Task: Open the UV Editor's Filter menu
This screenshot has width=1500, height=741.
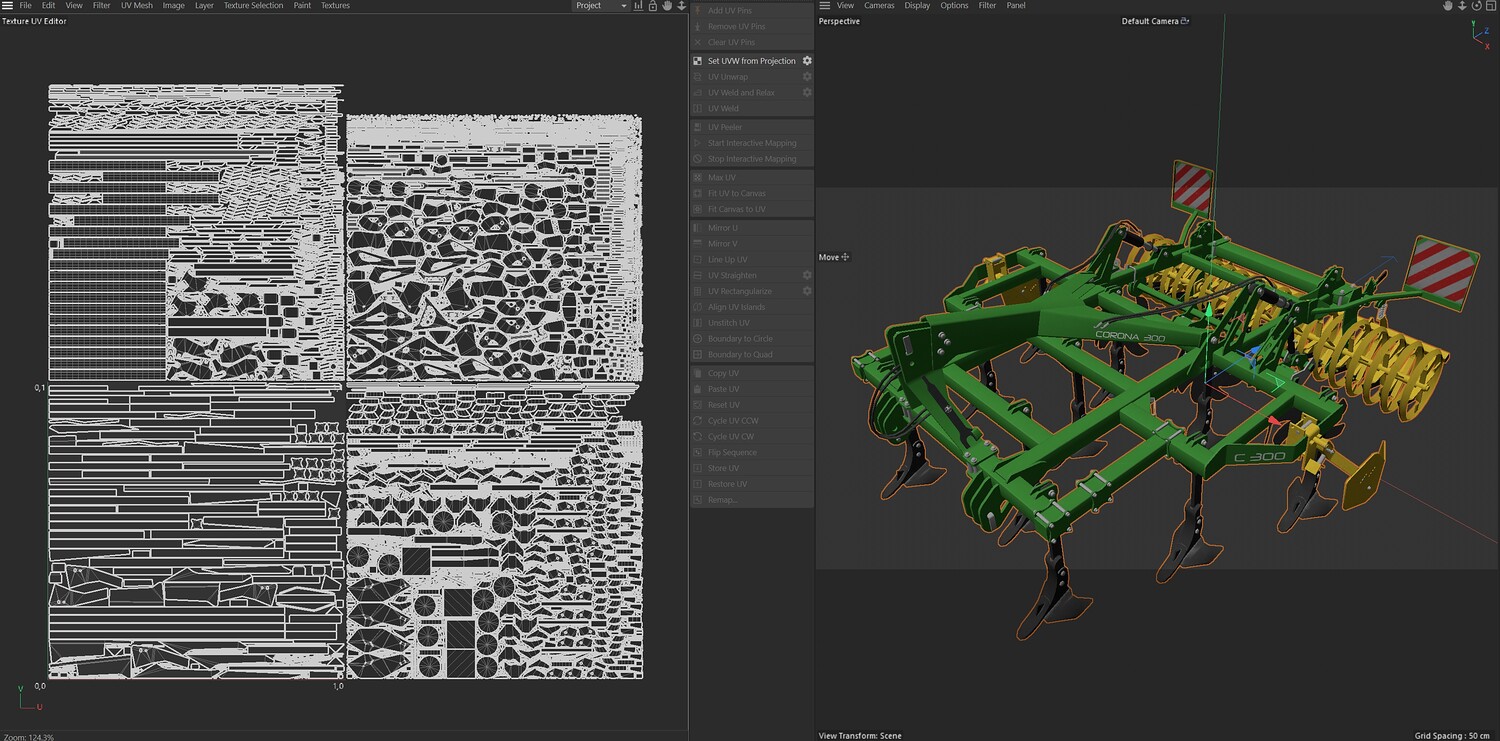Action: pos(102,5)
